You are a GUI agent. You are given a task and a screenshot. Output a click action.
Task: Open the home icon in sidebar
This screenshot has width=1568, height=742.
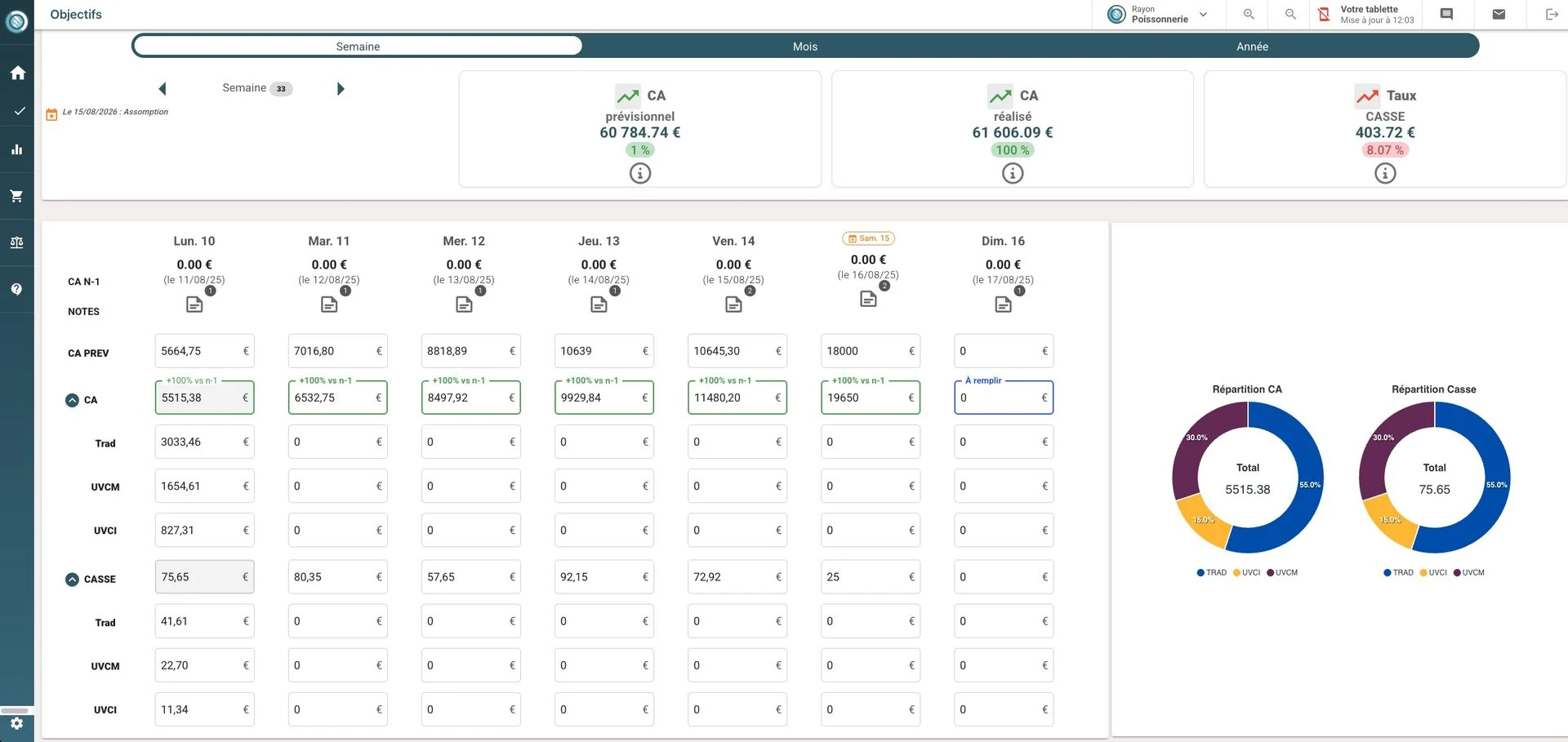(17, 73)
